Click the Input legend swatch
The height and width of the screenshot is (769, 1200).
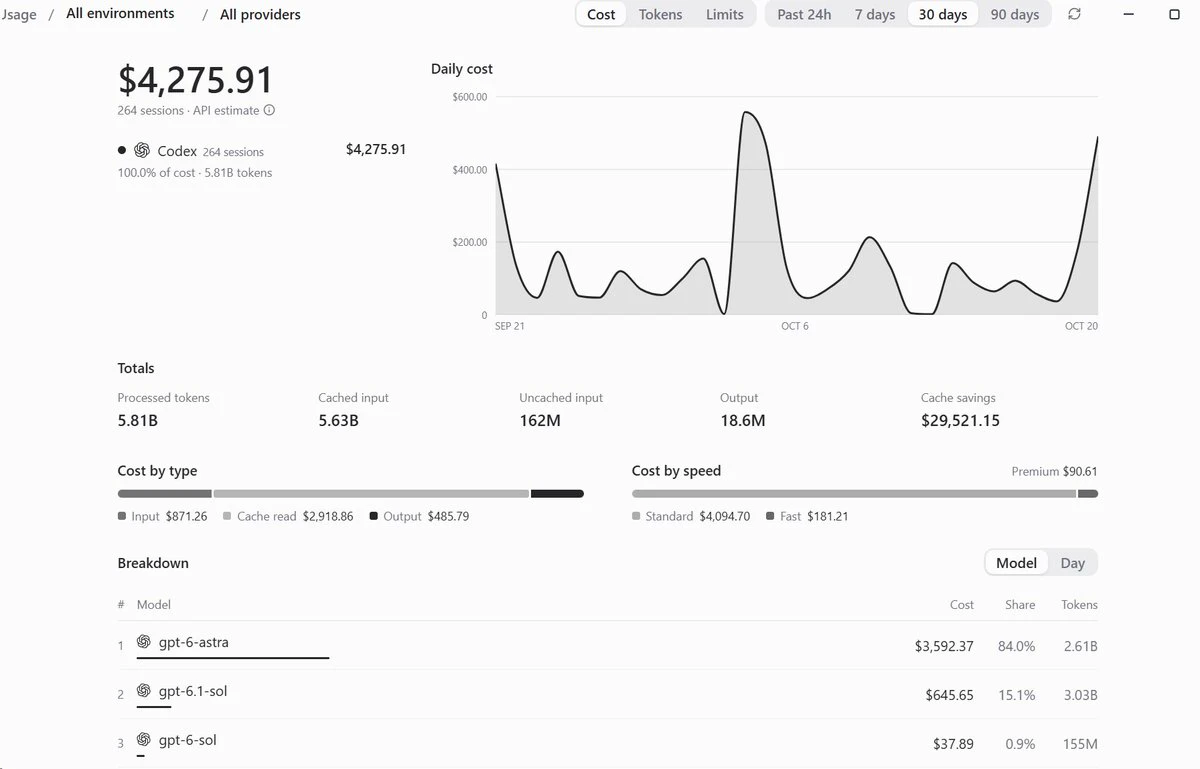(122, 516)
